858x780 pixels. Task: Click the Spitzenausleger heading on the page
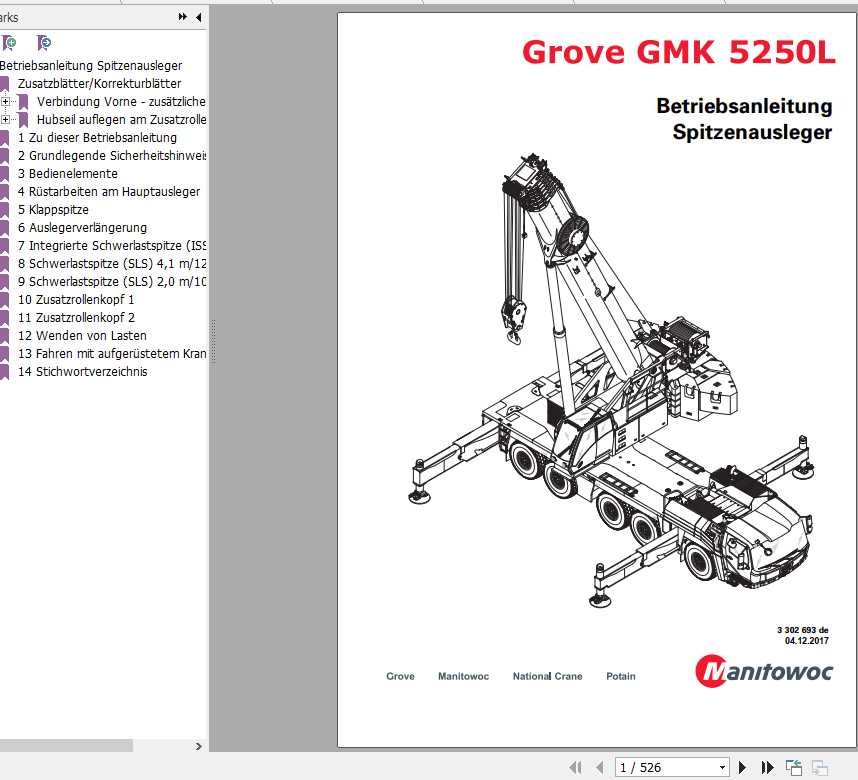click(752, 132)
